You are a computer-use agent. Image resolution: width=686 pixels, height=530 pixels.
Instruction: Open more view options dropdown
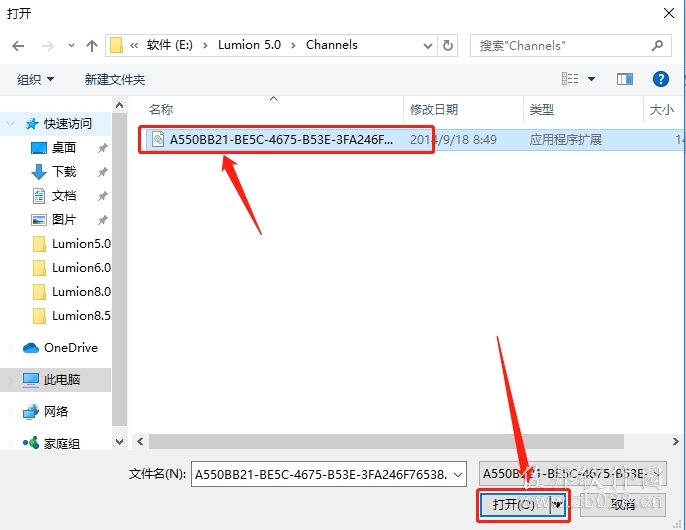coord(592,79)
